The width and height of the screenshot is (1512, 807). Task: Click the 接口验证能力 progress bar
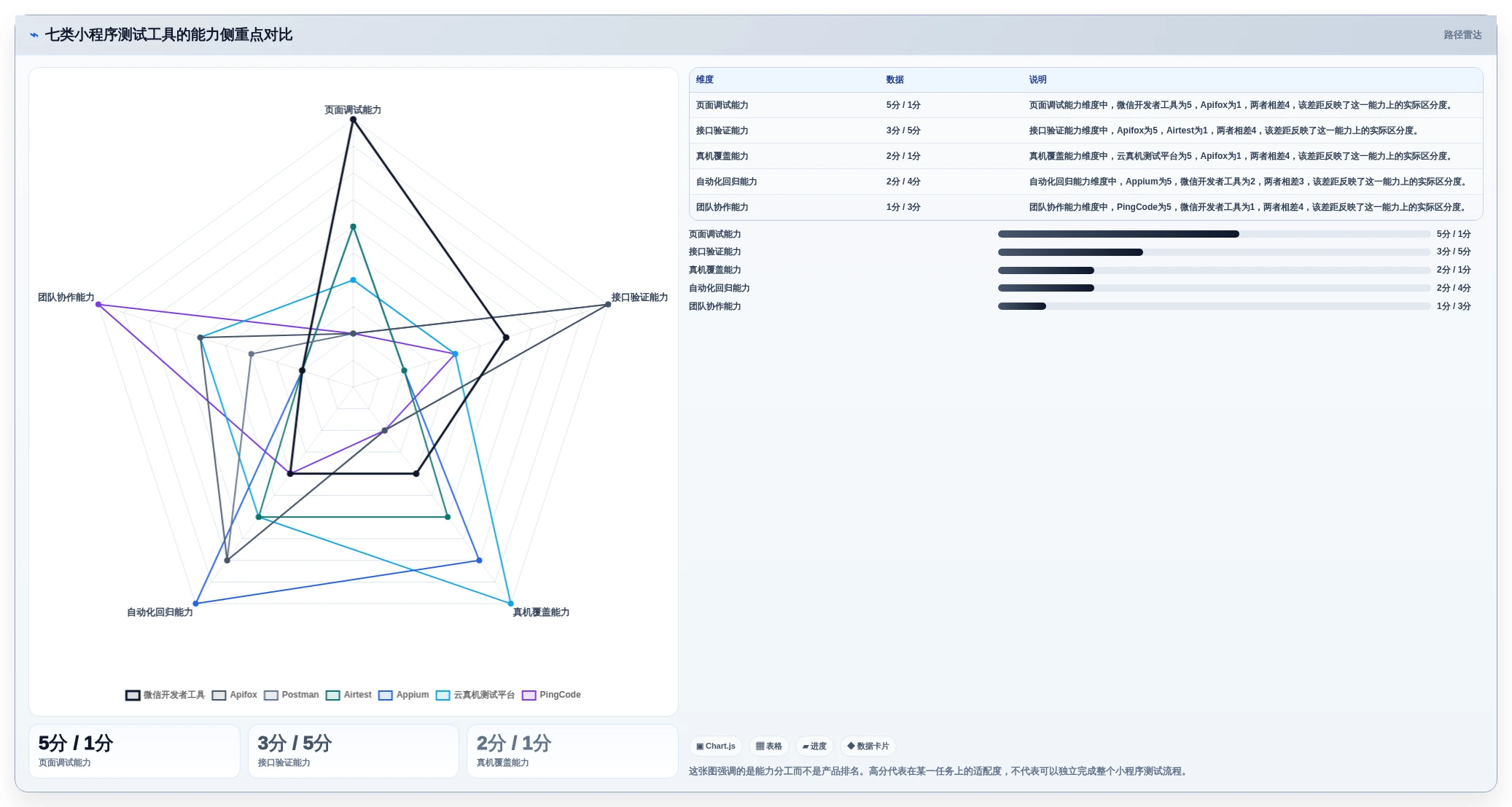pos(1214,252)
